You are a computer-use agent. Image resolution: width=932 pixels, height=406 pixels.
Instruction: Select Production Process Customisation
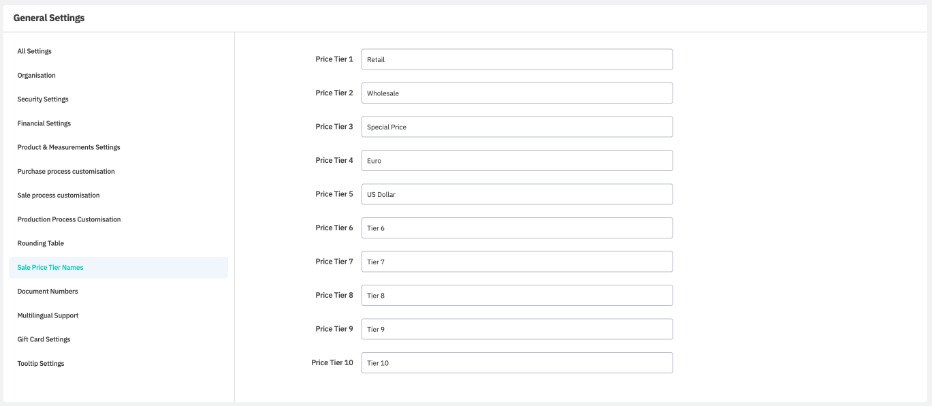pyautogui.click(x=69, y=219)
